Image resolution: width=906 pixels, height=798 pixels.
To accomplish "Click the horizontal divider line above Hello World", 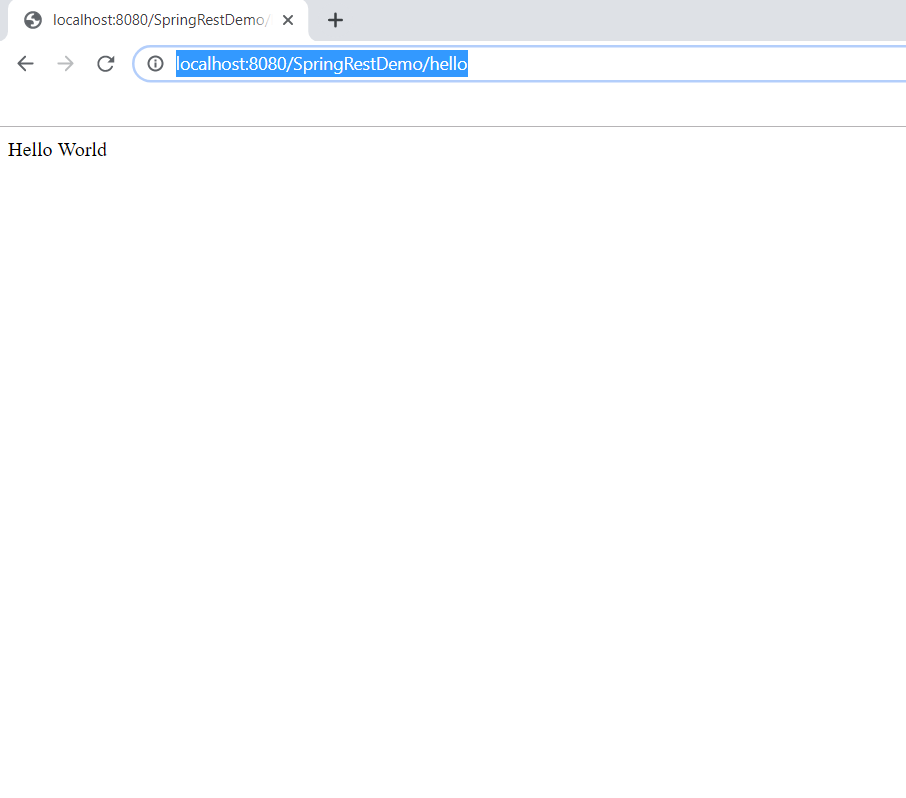I will click(450, 127).
